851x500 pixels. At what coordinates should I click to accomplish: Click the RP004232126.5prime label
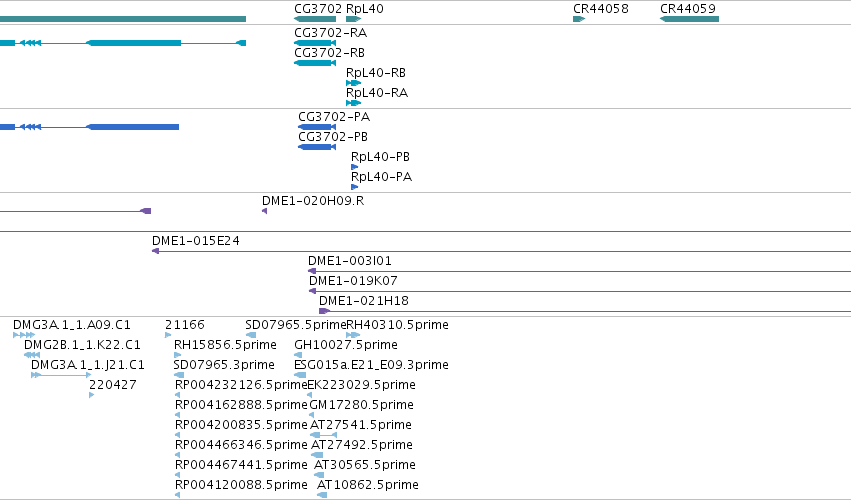tap(242, 385)
